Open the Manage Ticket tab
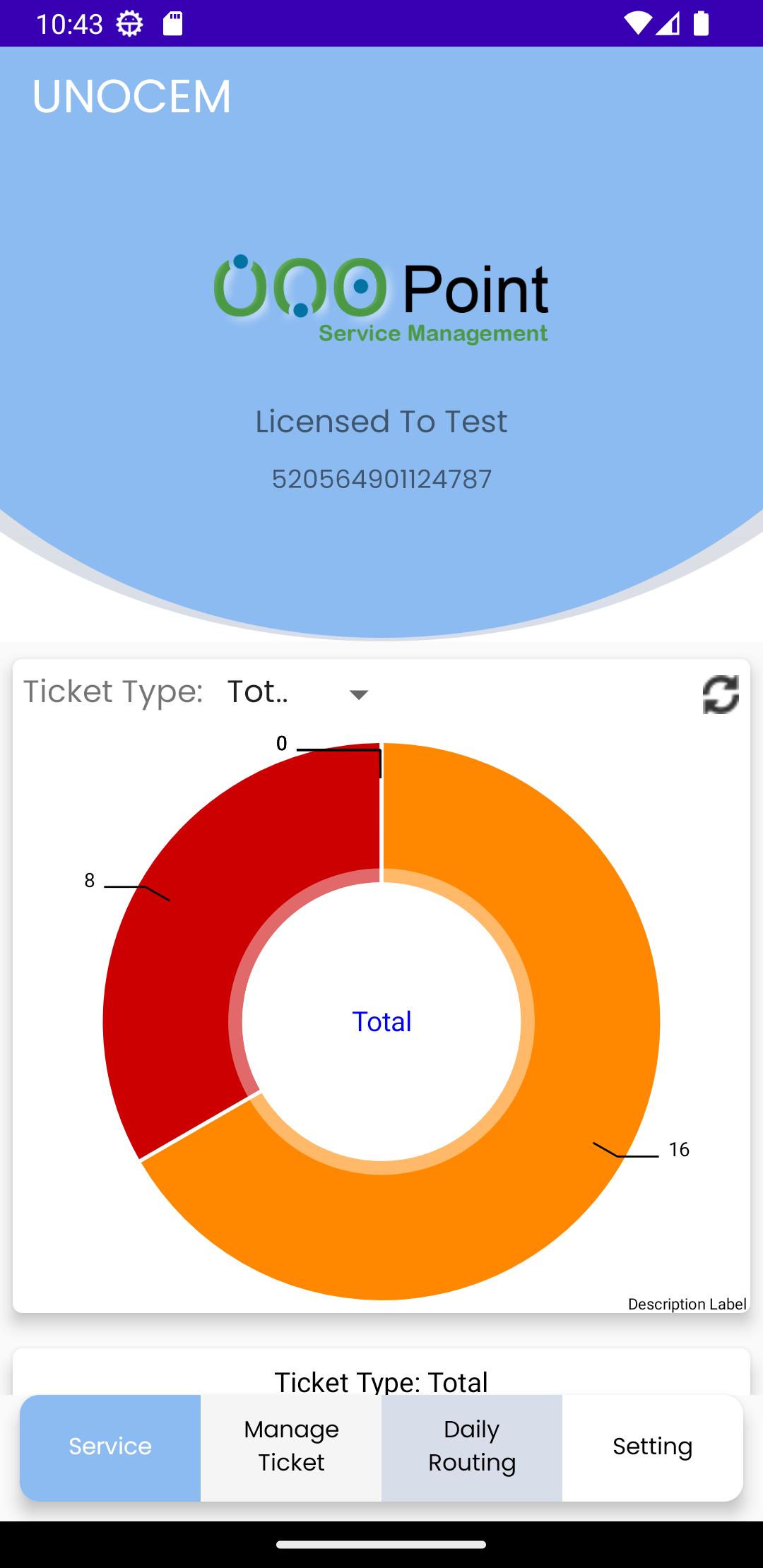The image size is (763, 1568). coord(291,1447)
